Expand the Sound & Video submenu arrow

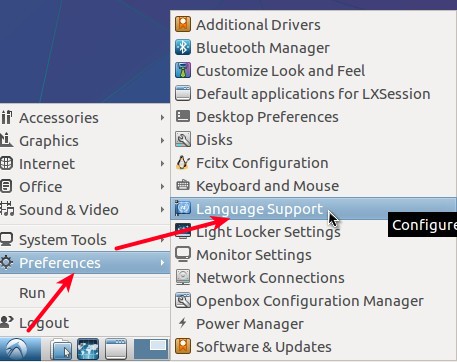(x=162, y=210)
